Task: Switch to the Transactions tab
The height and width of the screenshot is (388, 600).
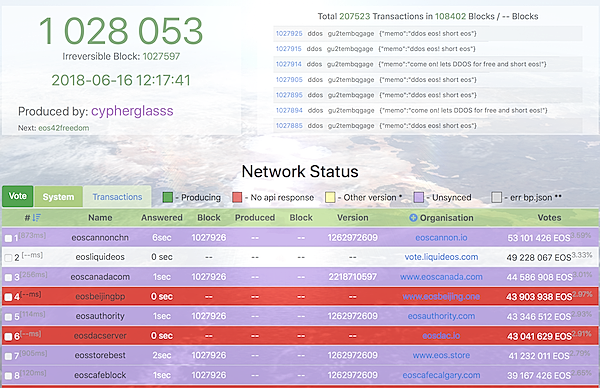Action: click(x=117, y=197)
